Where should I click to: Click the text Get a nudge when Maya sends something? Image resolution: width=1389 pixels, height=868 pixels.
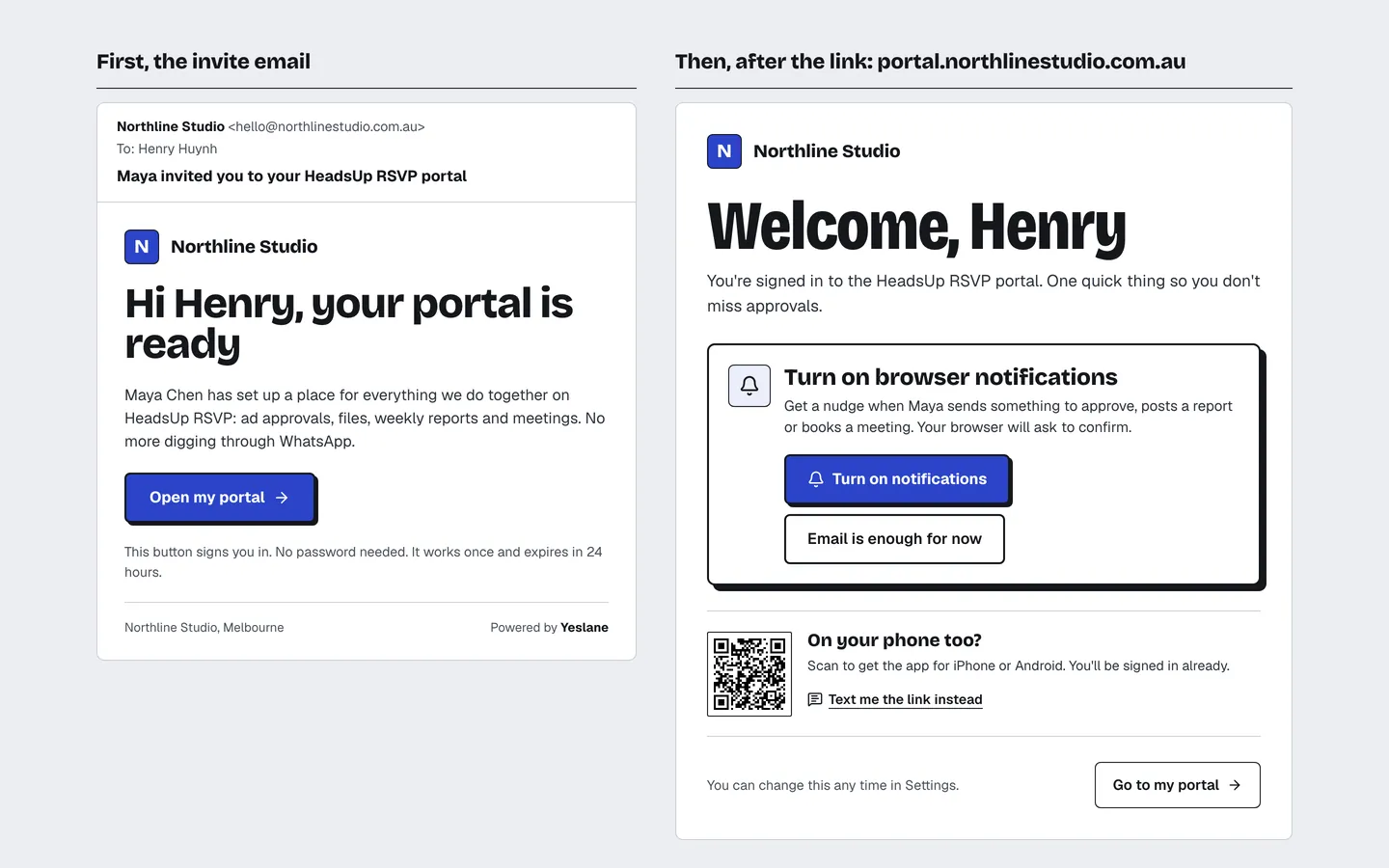point(1008,417)
